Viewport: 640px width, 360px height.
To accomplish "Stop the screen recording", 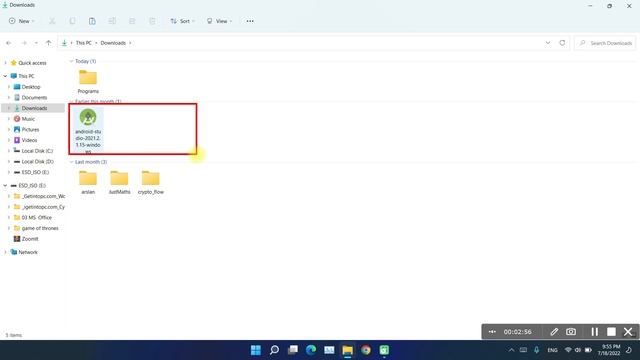I will [x=611, y=332].
